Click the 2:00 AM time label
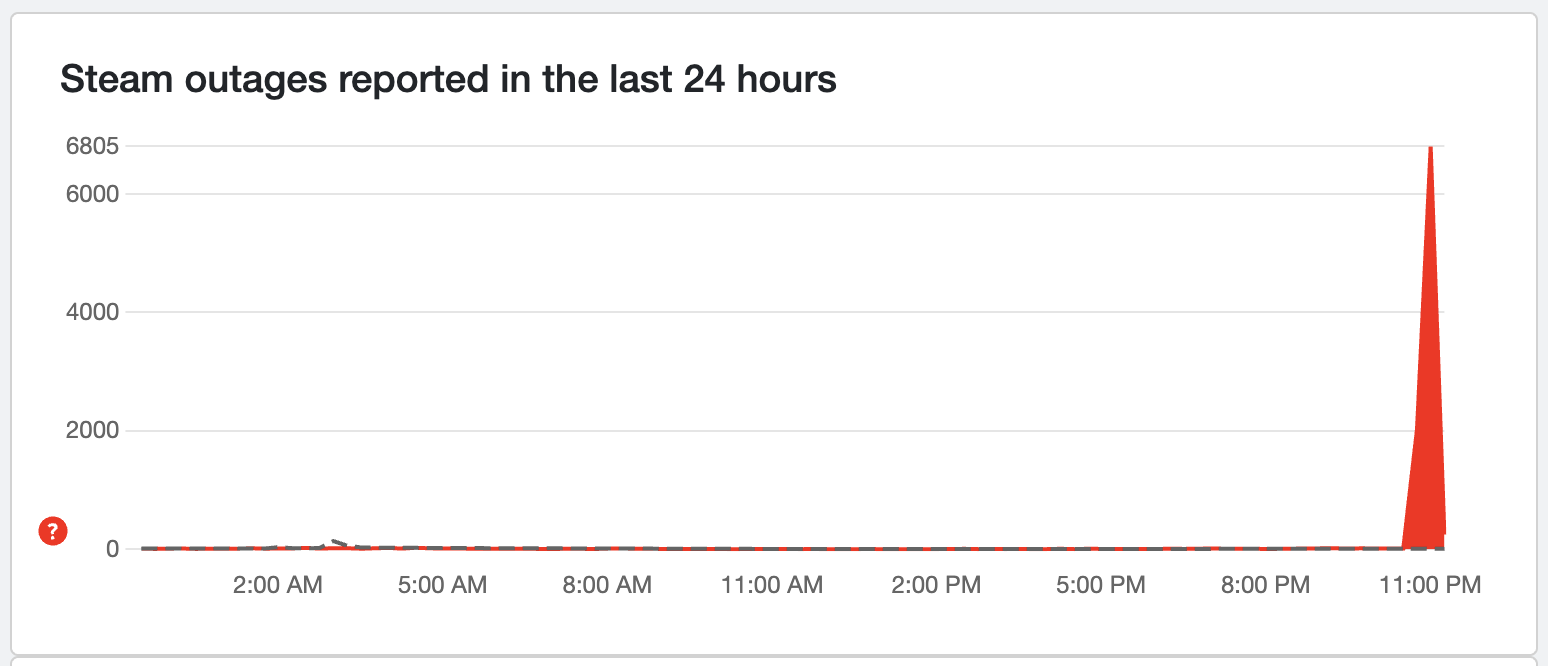Image resolution: width=1548 pixels, height=666 pixels. (x=277, y=586)
